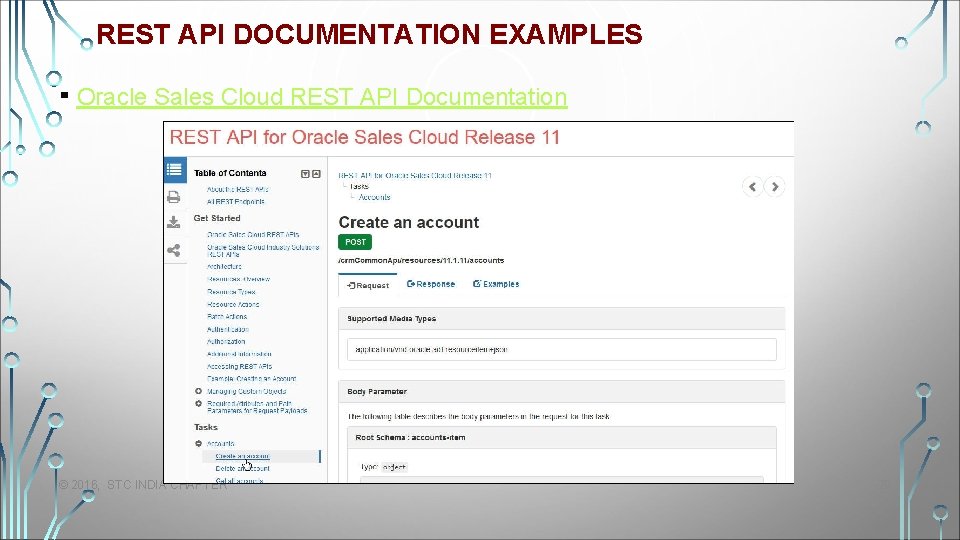Expand all Table of Contents entries
This screenshot has width=960, height=540.
point(305,174)
